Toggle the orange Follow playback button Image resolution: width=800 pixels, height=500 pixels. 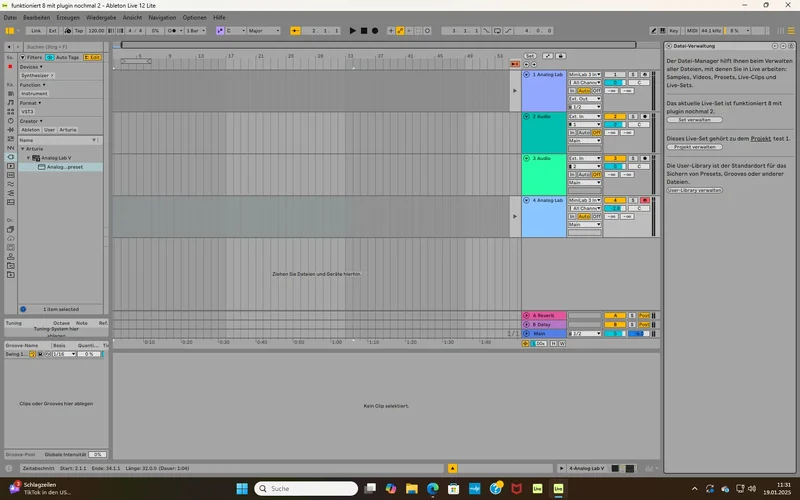(295, 31)
